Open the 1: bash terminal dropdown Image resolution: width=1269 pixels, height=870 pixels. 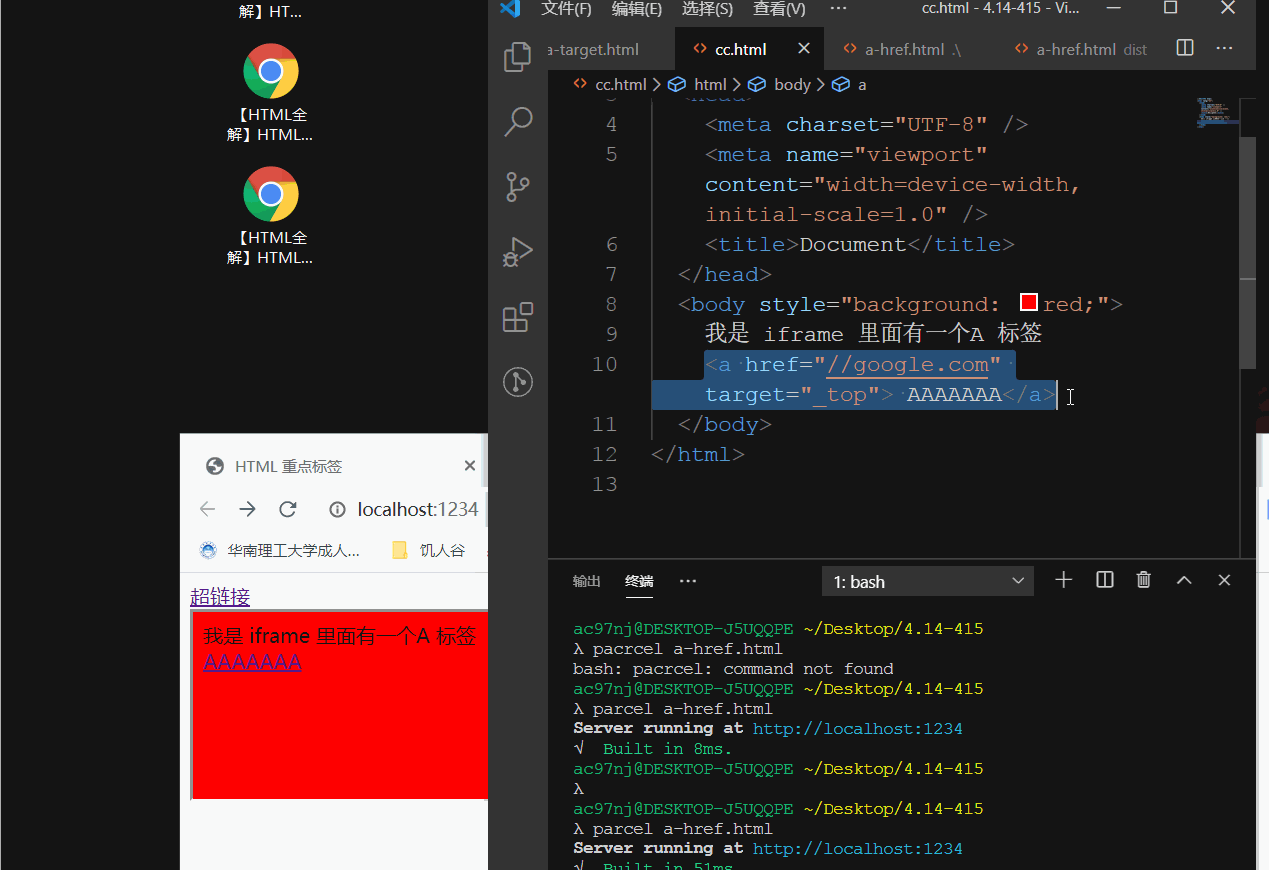(928, 581)
